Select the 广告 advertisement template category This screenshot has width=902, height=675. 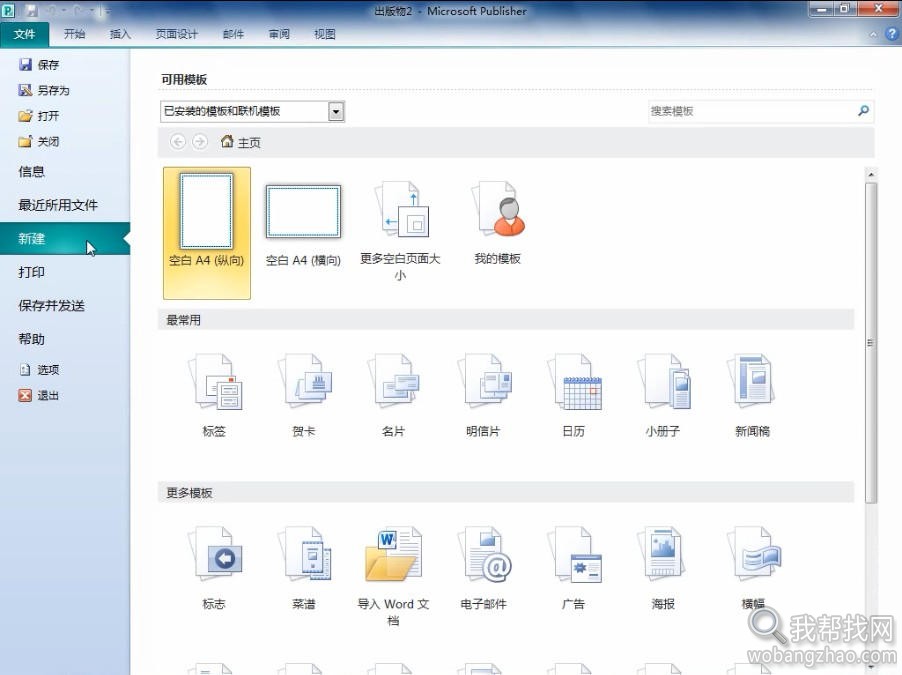click(574, 554)
